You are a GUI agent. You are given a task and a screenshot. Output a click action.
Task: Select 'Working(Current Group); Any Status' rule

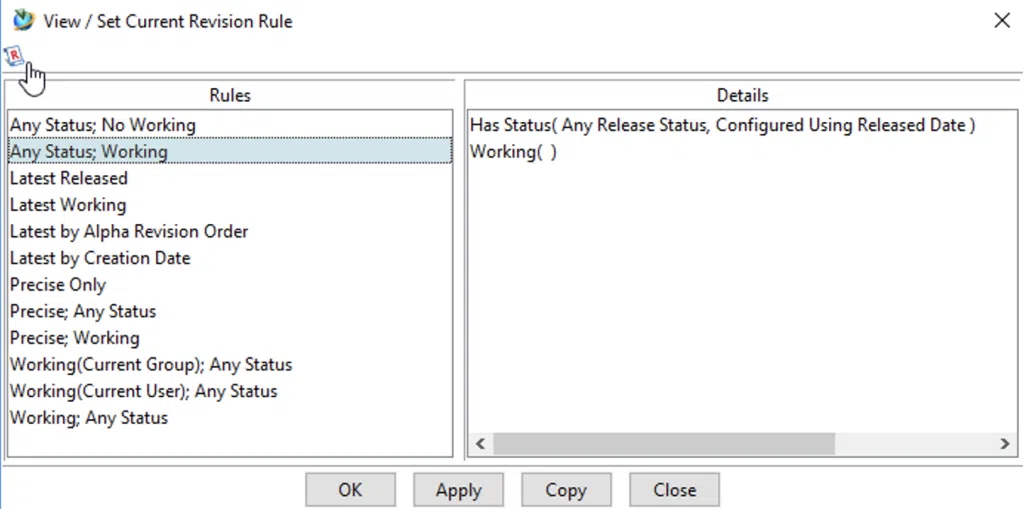(x=229, y=365)
